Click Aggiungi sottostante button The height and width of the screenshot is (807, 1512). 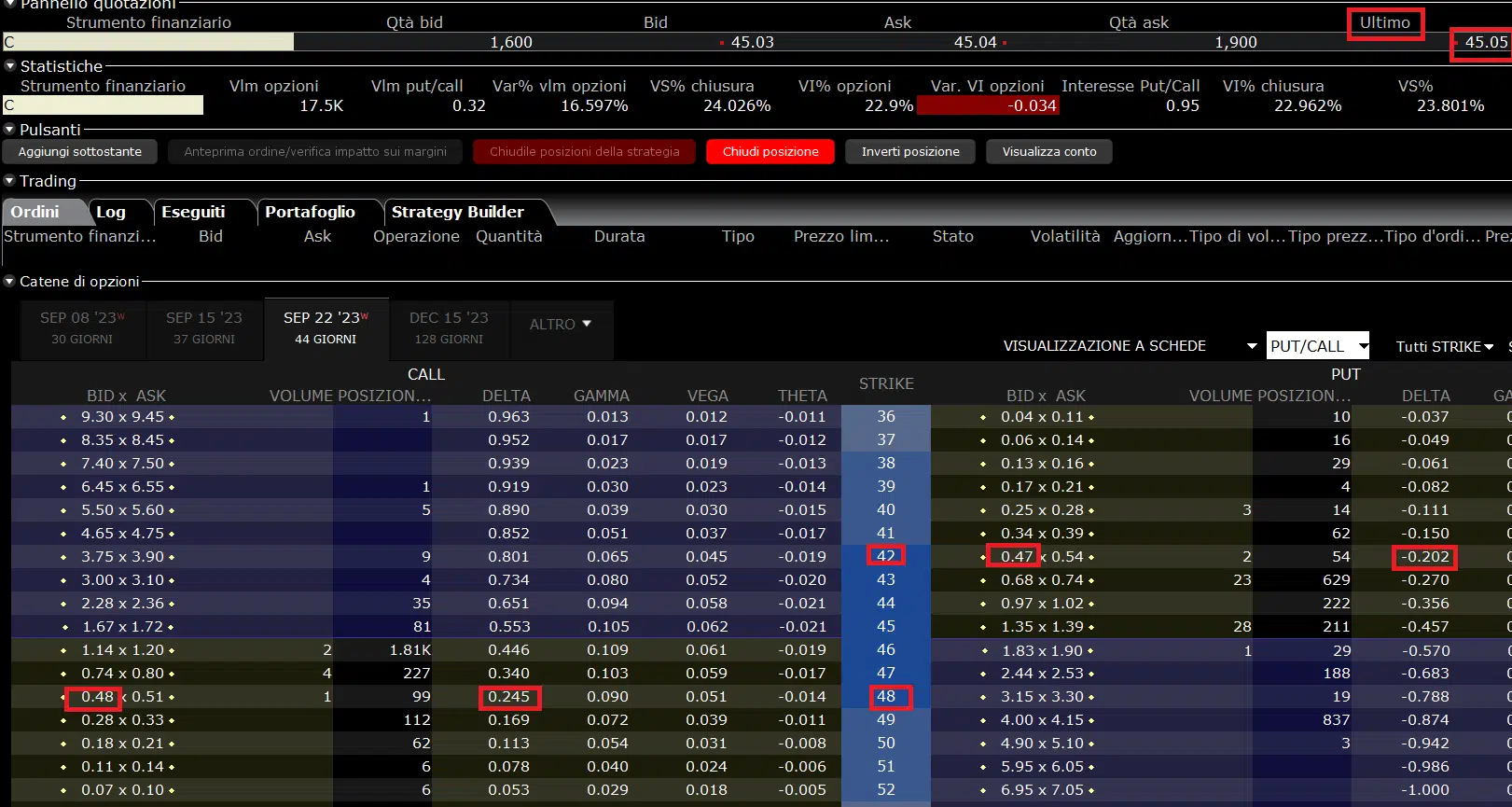click(80, 152)
